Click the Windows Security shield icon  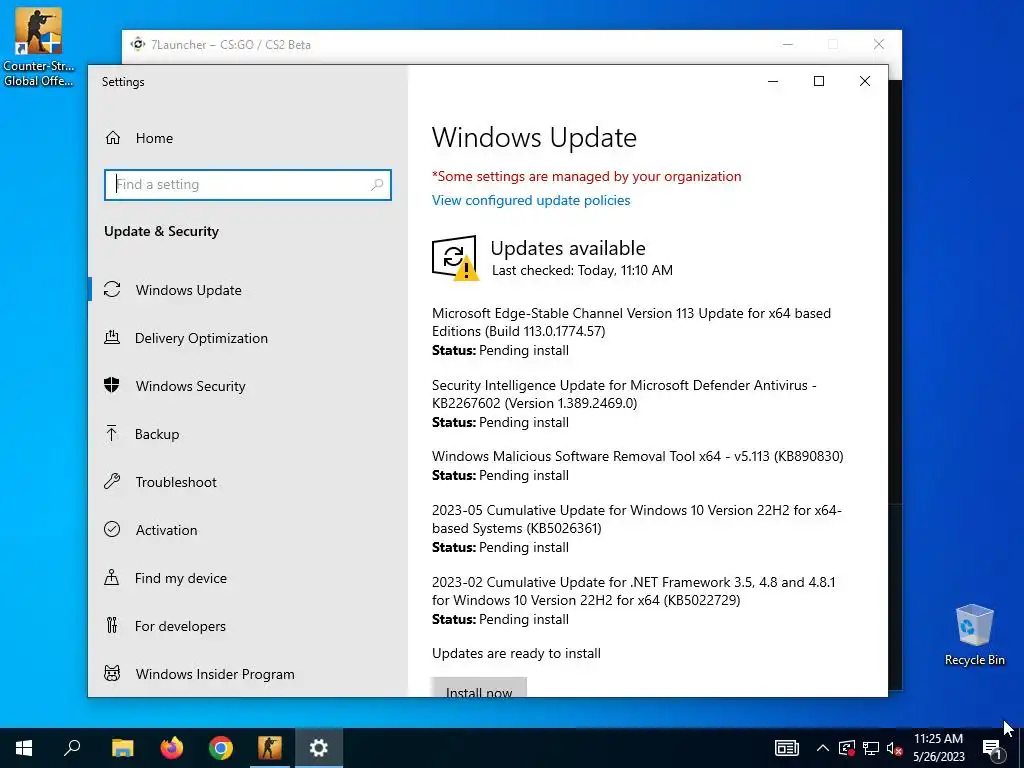point(112,385)
